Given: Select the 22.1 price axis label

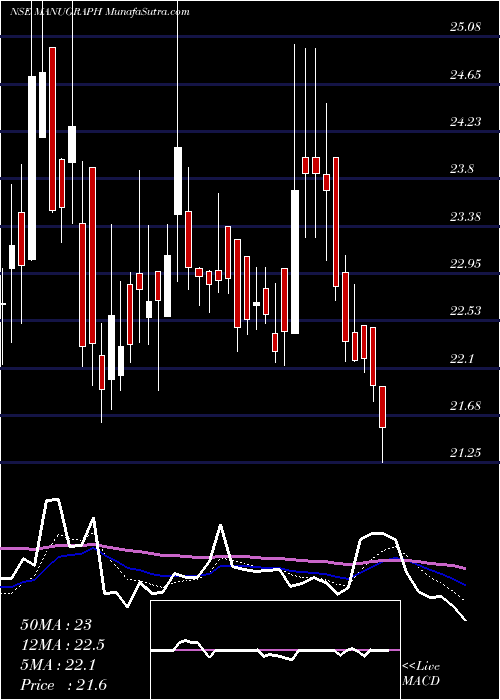Looking at the screenshot, I should pyautogui.click(x=462, y=358).
